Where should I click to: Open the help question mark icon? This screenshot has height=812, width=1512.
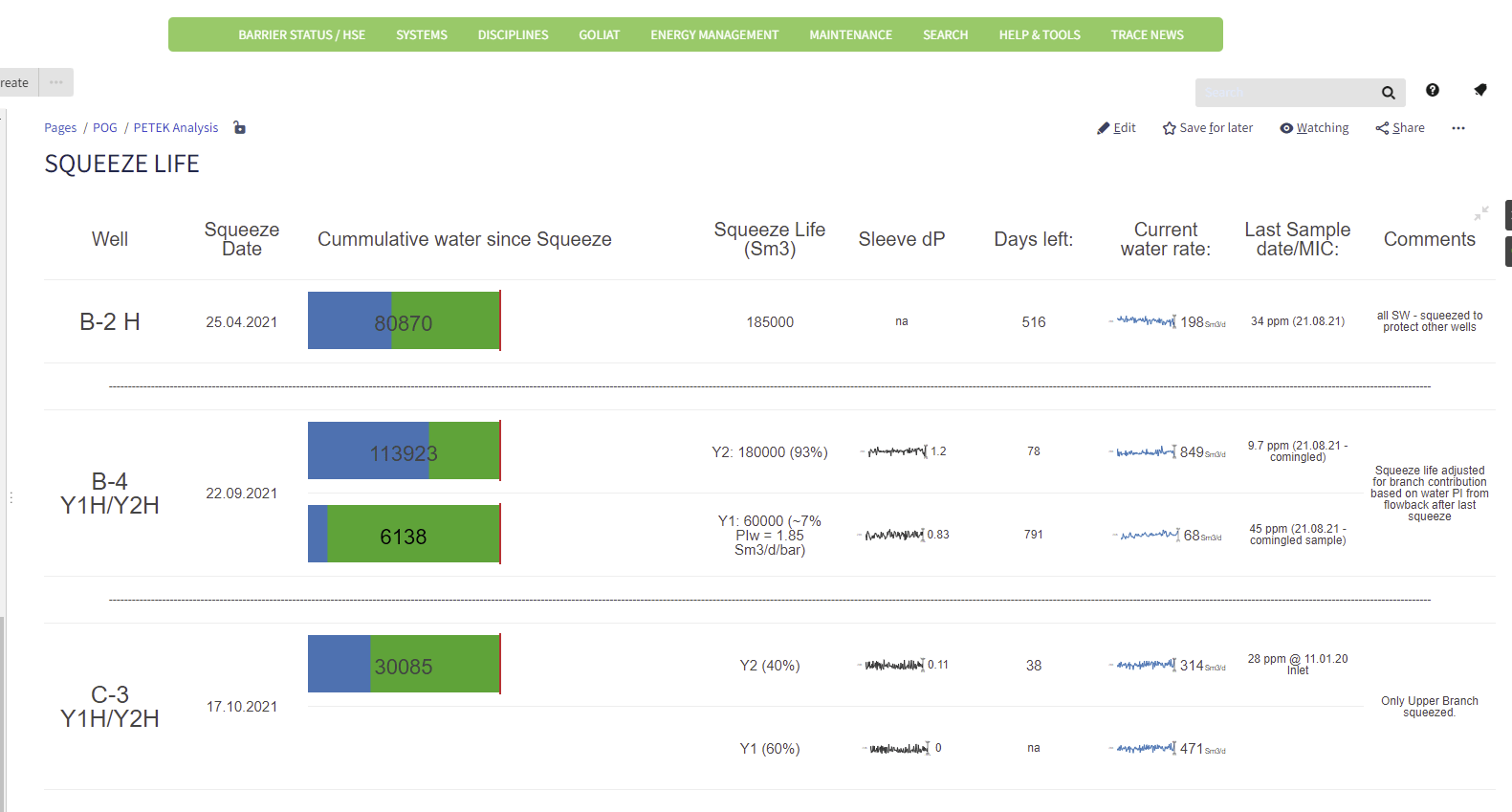click(1432, 90)
